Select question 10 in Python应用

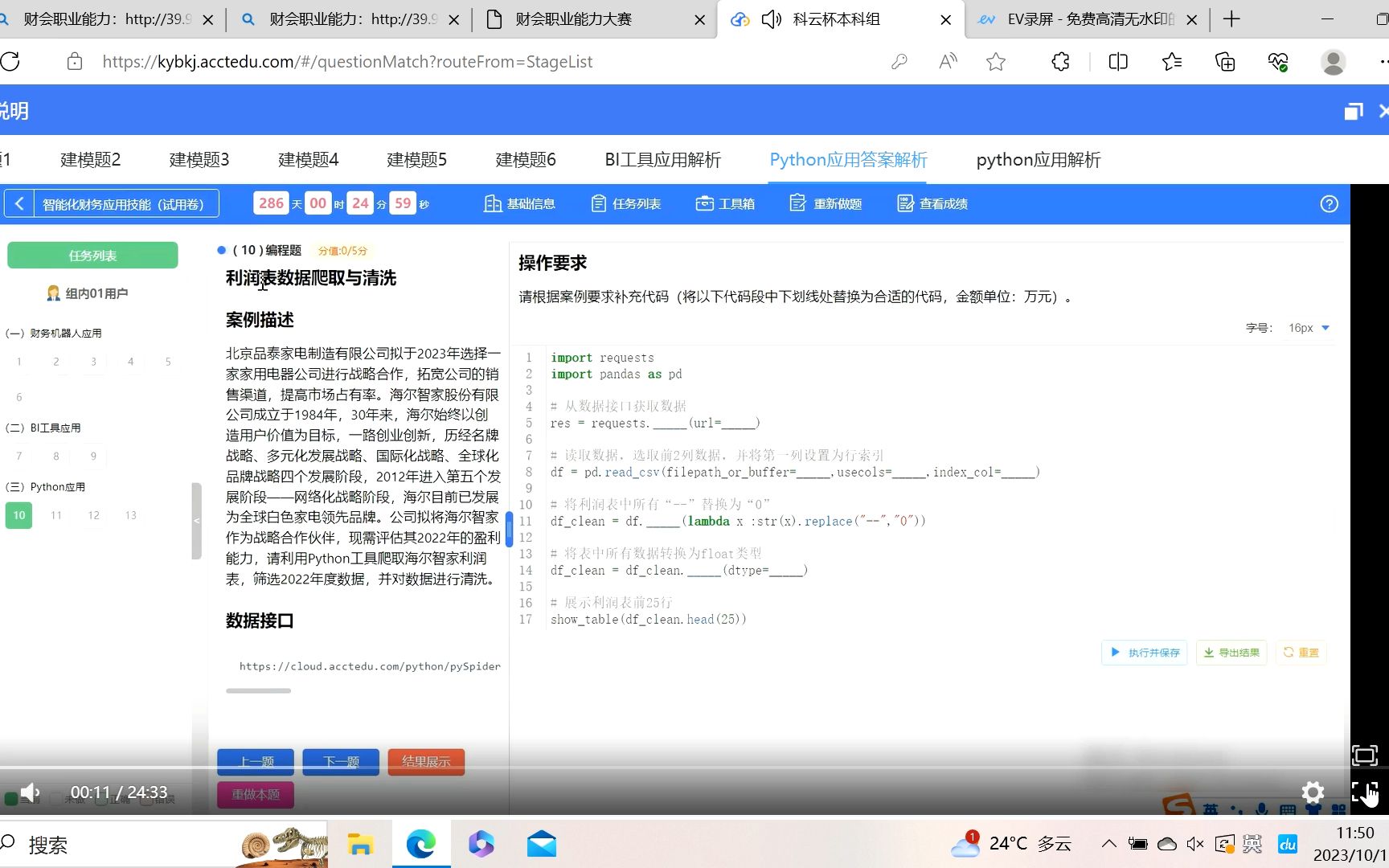coord(19,515)
